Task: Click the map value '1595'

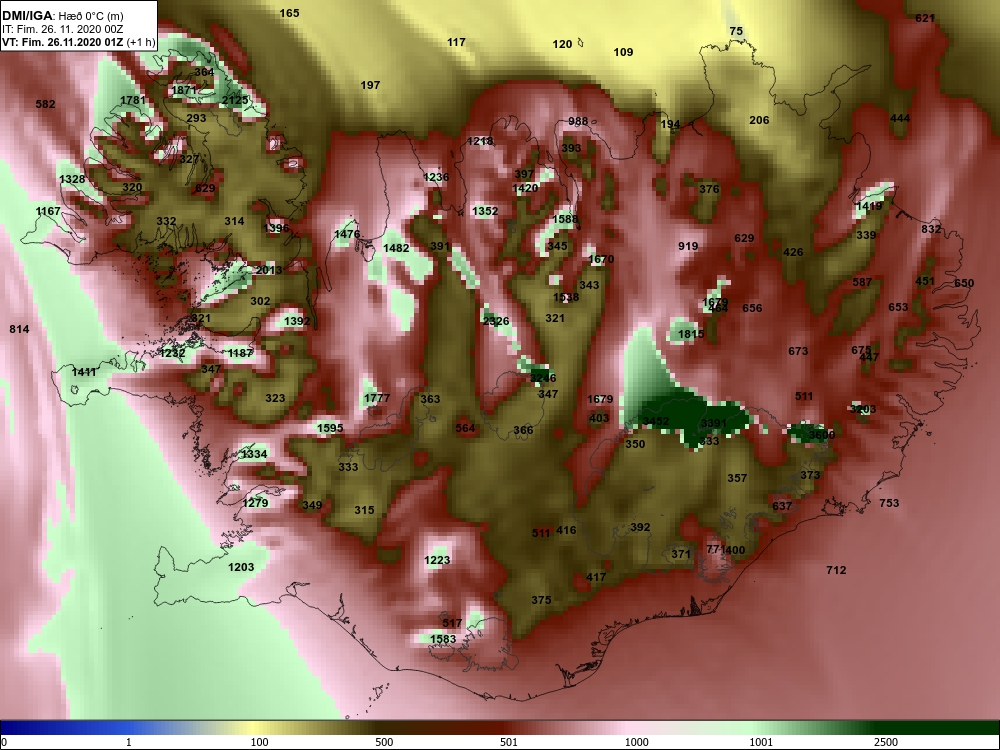Action: pos(330,428)
